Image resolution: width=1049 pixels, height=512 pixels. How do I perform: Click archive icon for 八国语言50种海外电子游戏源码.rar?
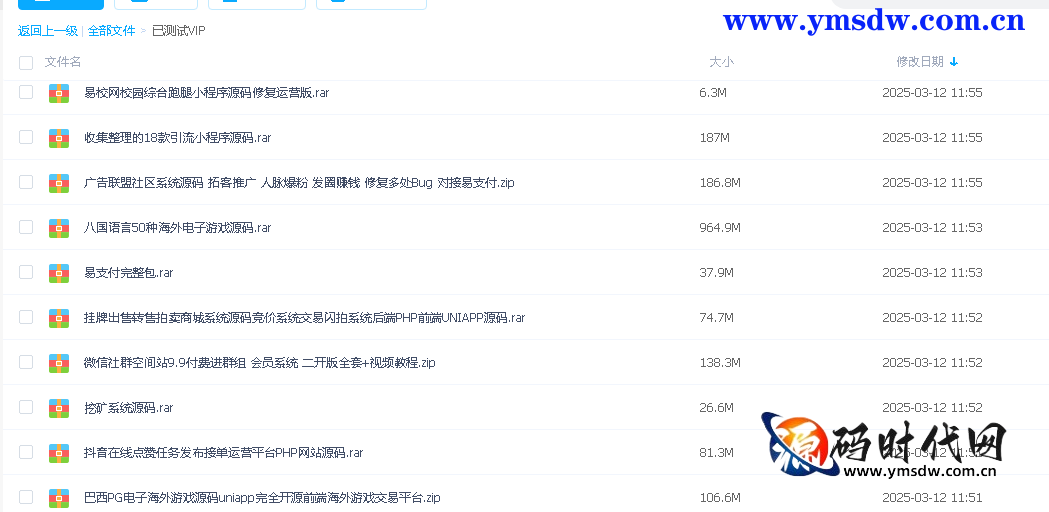[x=59, y=228]
